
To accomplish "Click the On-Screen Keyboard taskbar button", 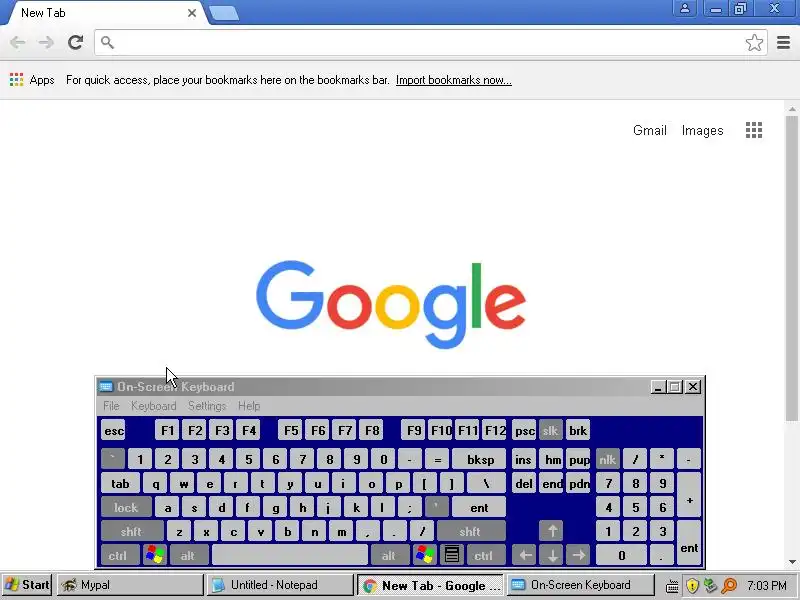I will pos(580,585).
